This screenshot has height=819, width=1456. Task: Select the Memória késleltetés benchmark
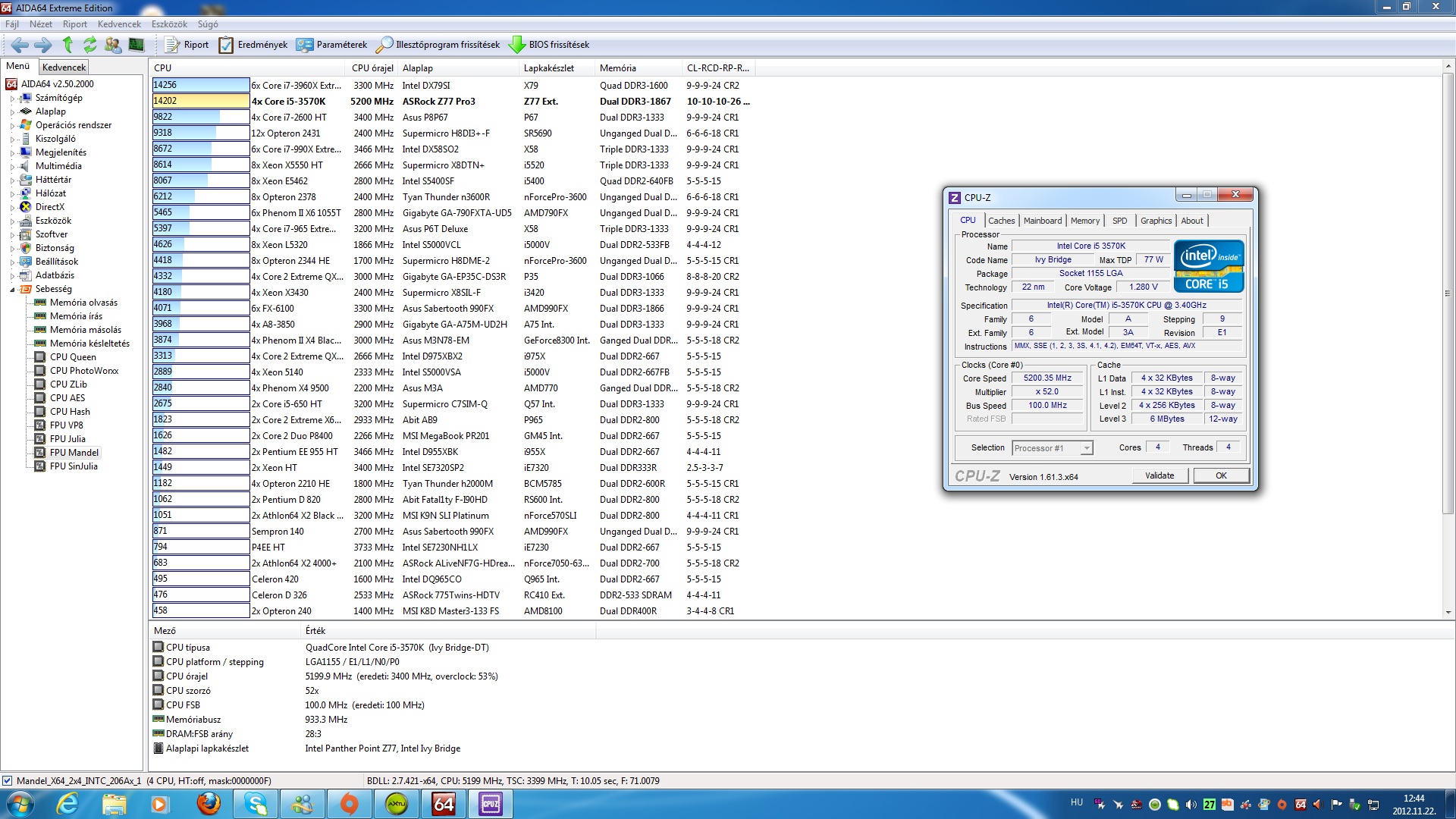click(x=89, y=344)
